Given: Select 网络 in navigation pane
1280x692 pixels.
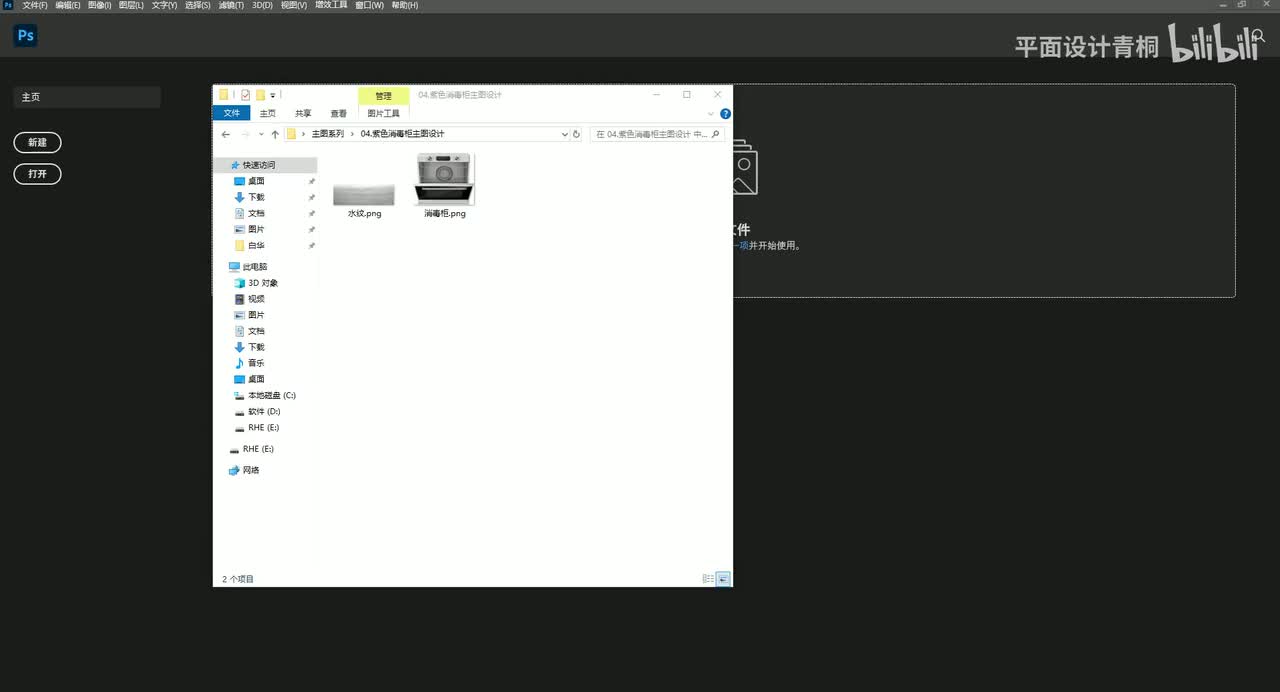Looking at the screenshot, I should click(250, 470).
